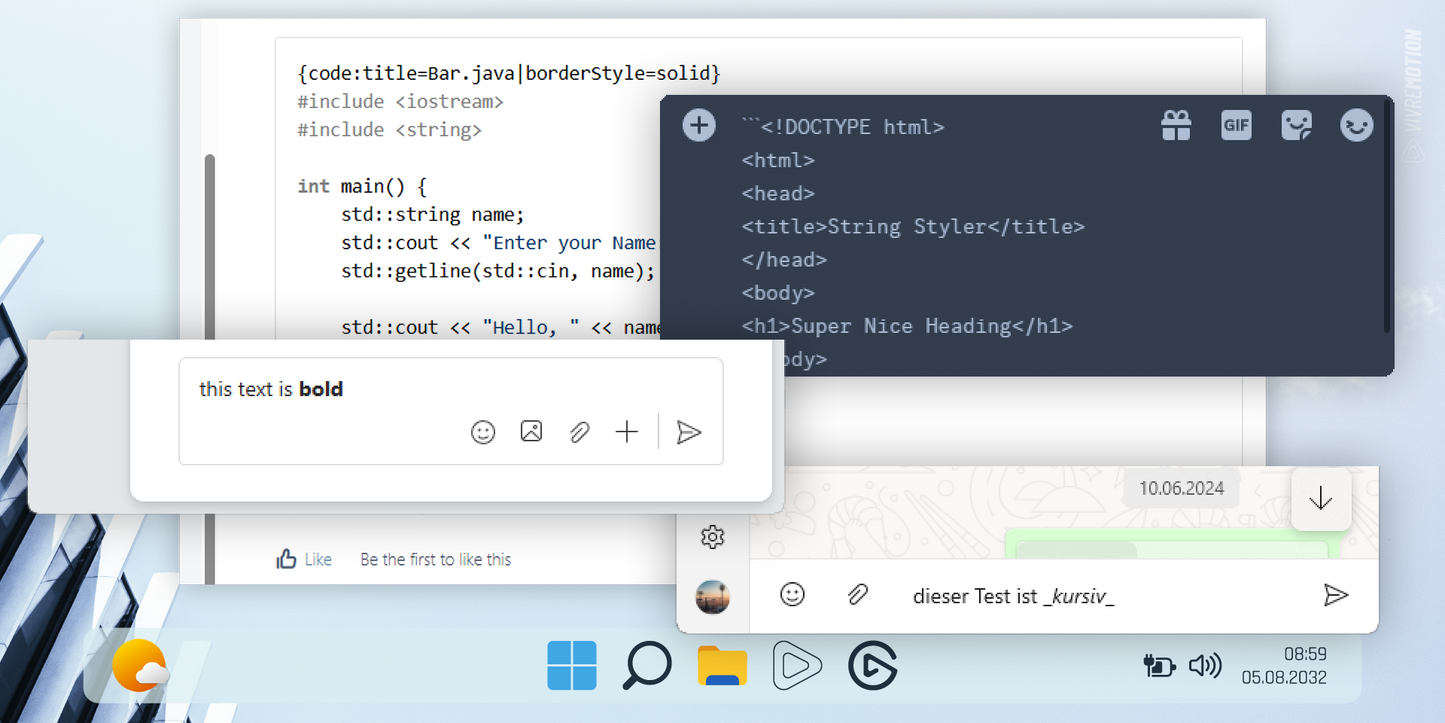Open the Discord emoji picker

click(1356, 126)
